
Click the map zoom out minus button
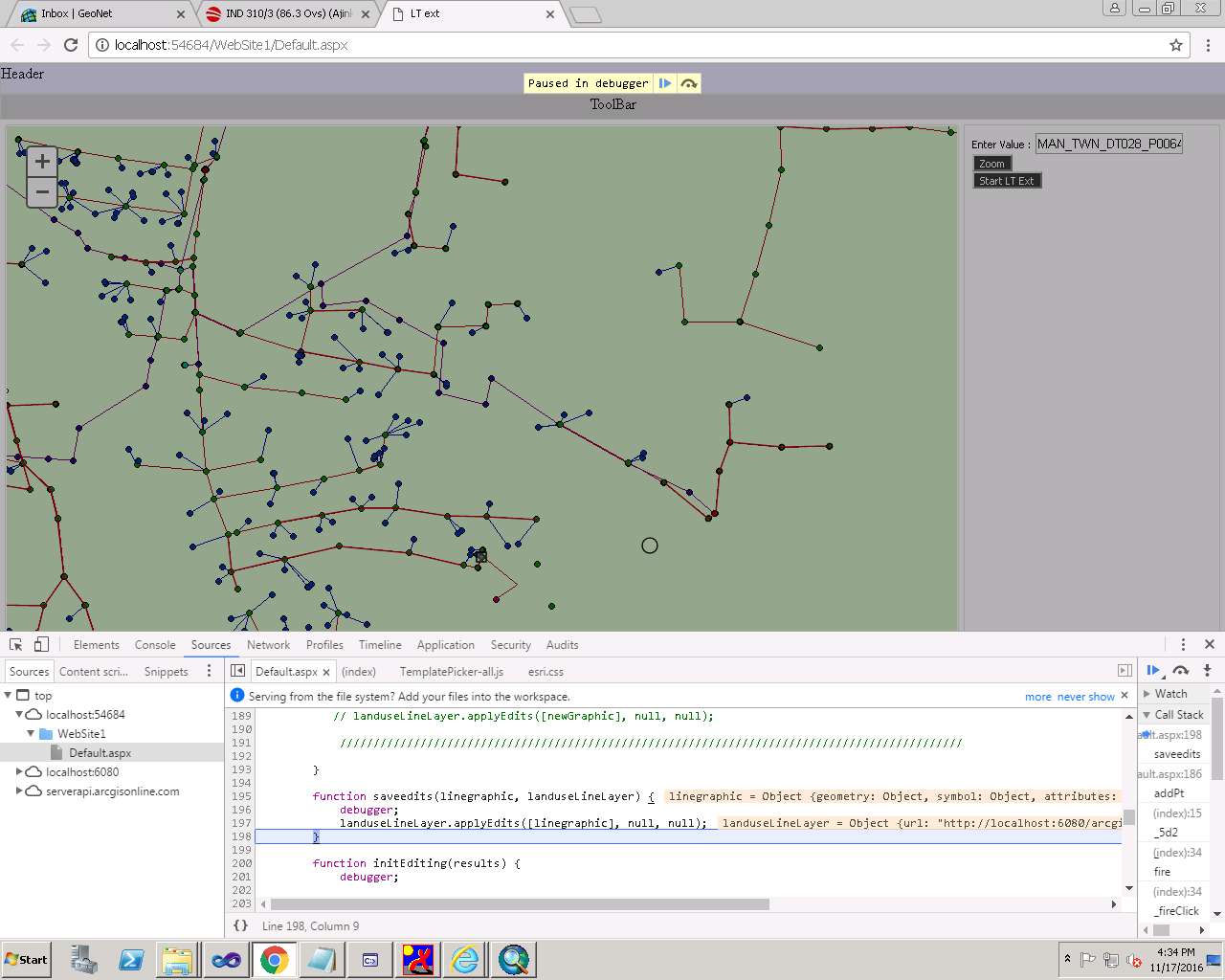click(42, 192)
